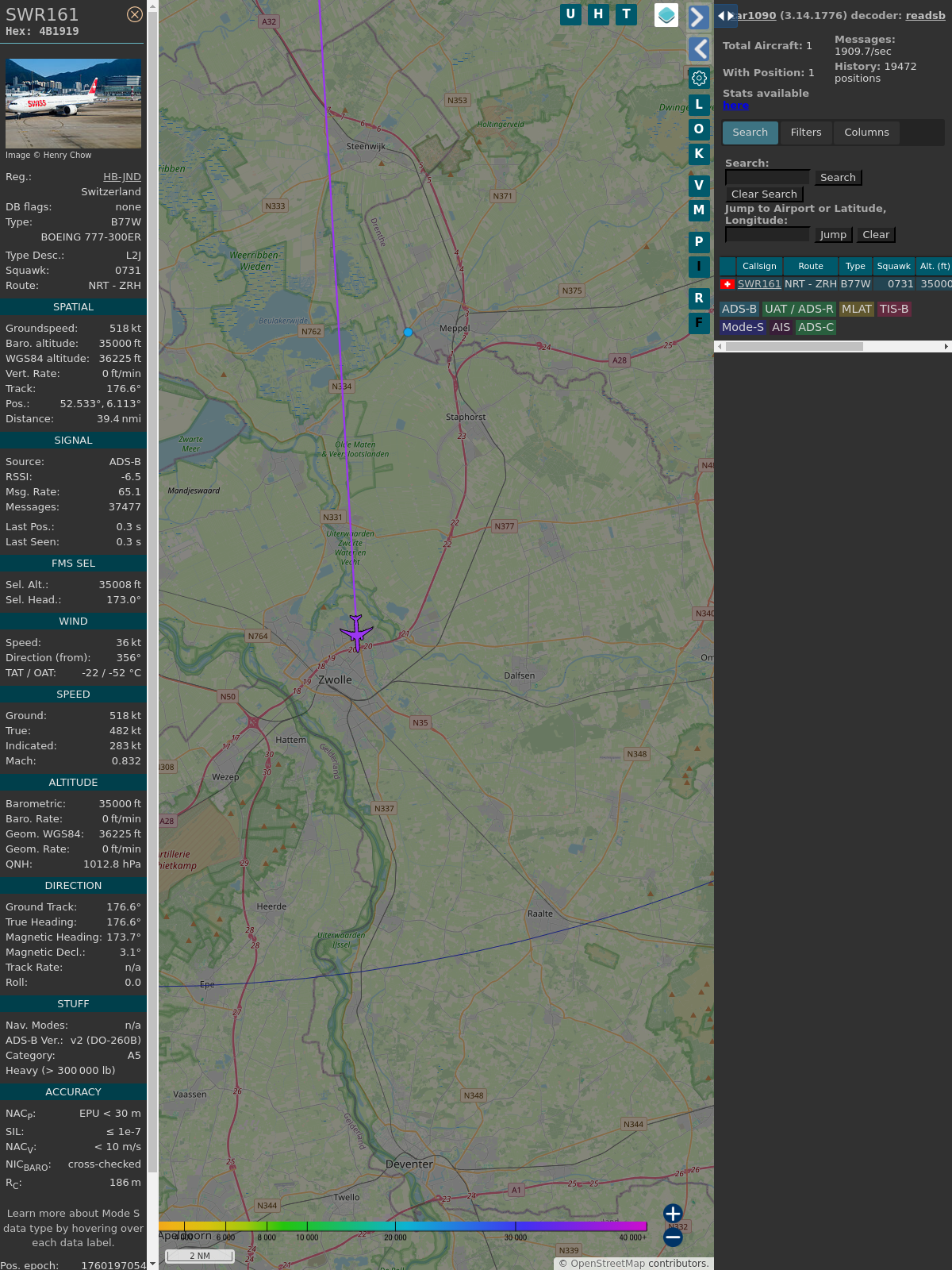Viewport: 952px width, 1270px height.
Task: Open the OpenStreetMap attribution link
Action: (608, 1264)
